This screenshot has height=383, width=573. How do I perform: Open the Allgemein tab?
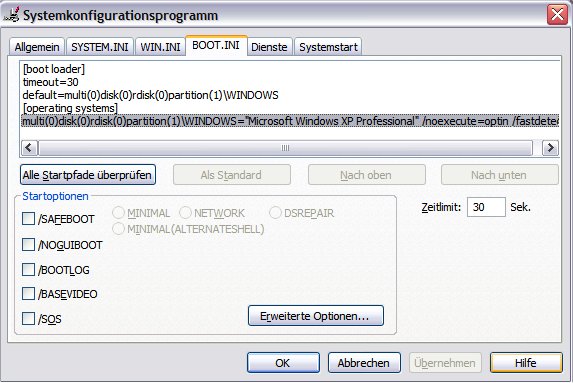pos(37,47)
